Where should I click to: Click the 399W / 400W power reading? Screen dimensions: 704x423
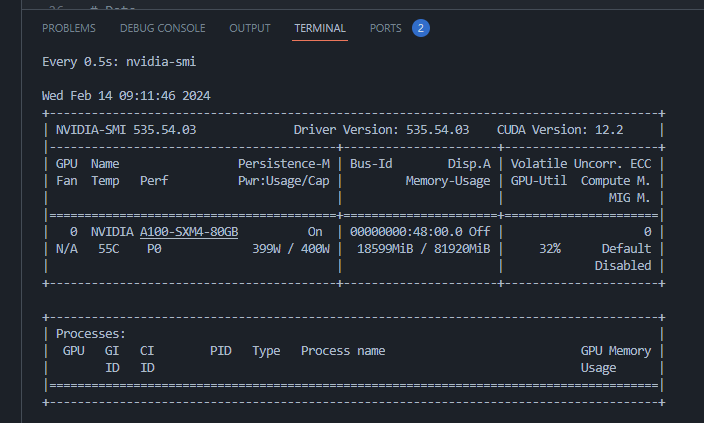291,248
